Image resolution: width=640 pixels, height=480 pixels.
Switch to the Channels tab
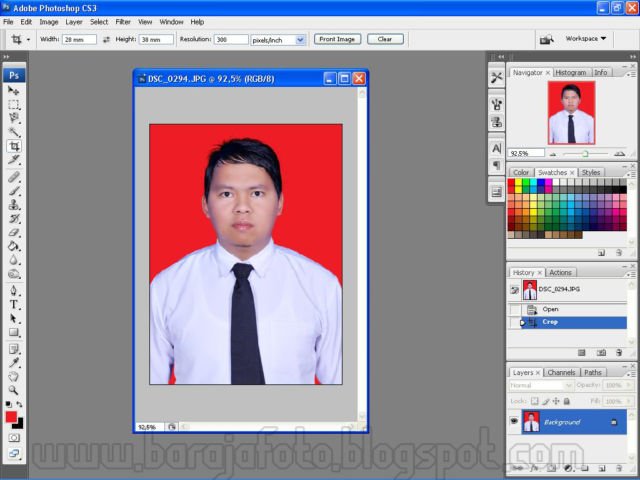click(561, 372)
